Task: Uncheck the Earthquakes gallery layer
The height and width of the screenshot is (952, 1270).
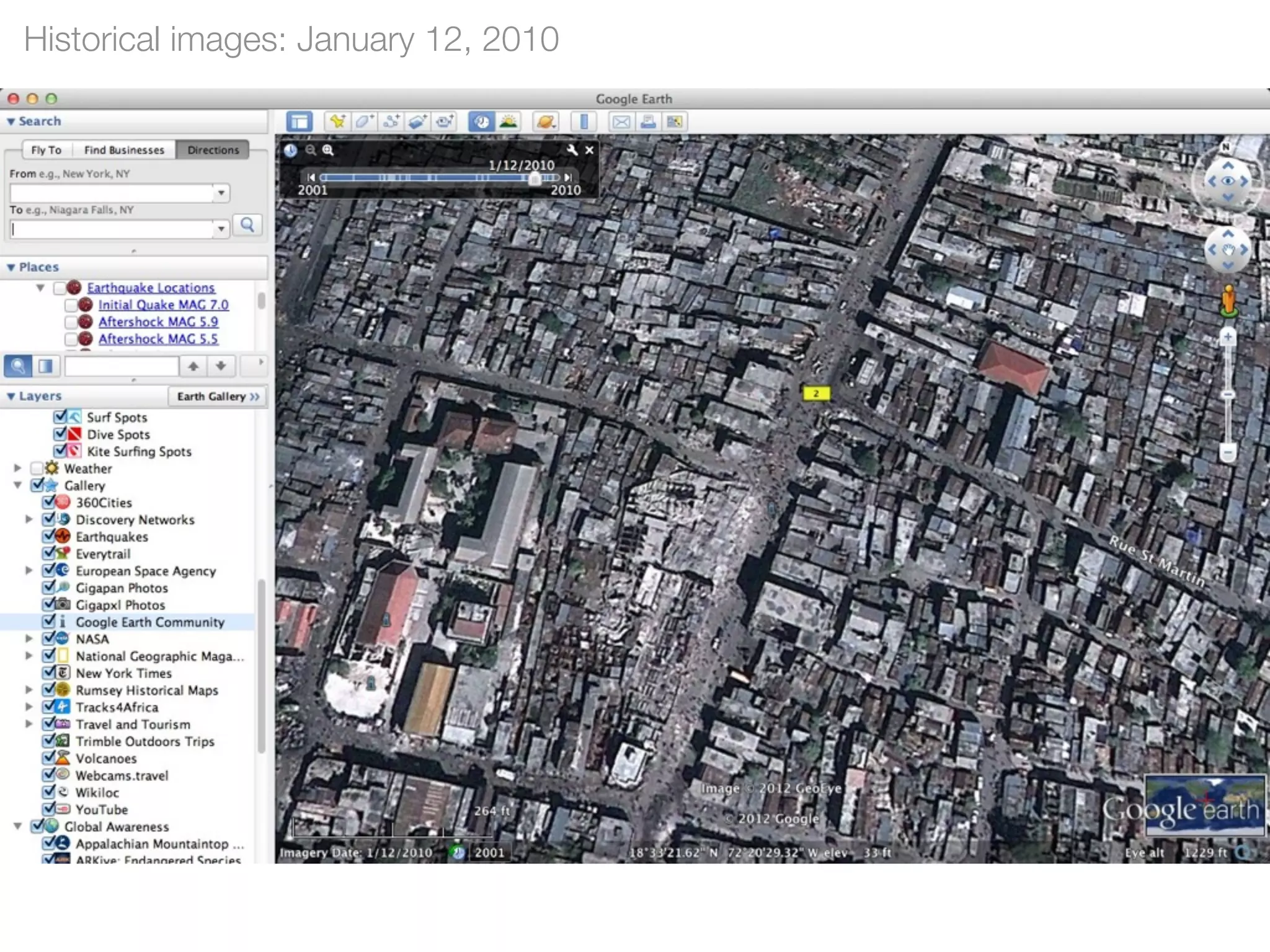Action: (49, 536)
